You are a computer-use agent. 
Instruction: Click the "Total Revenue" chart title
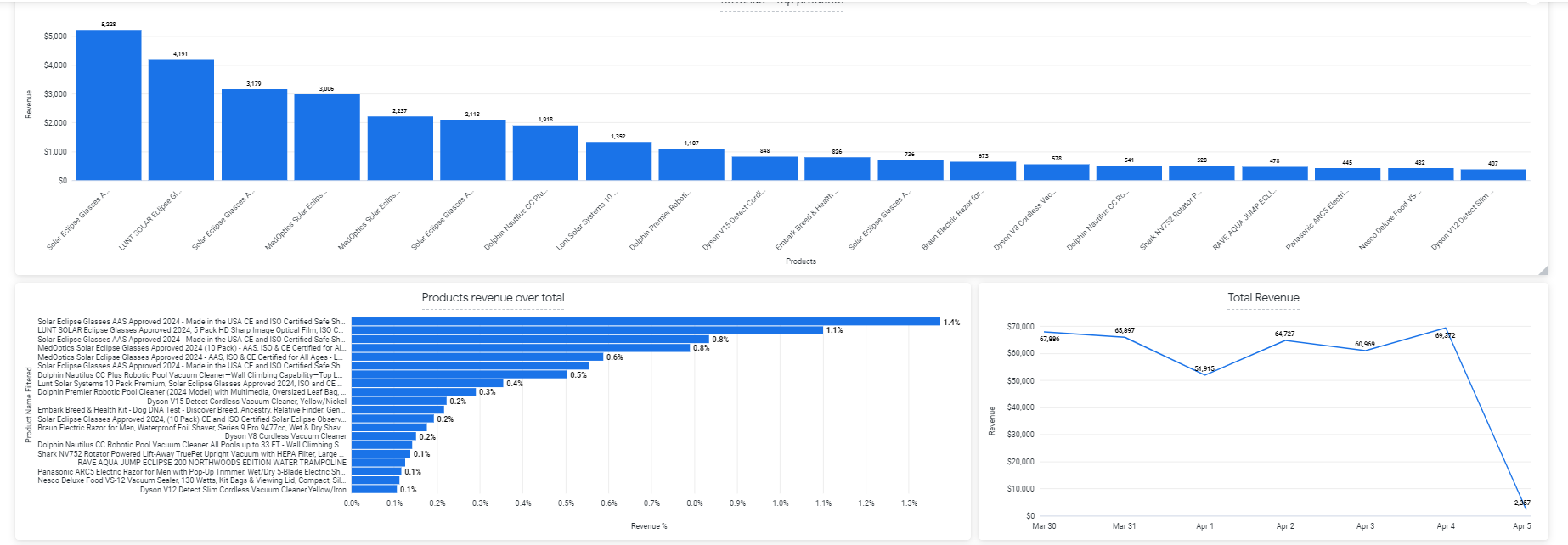point(1263,297)
